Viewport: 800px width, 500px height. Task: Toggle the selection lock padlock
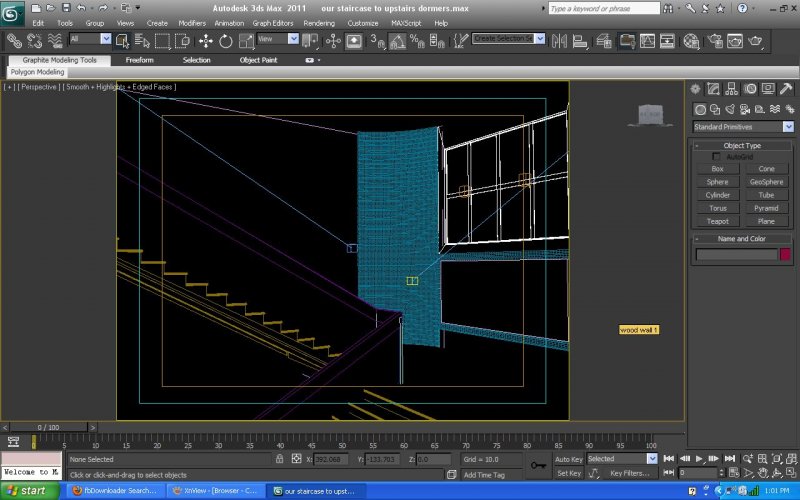[x=281, y=459]
